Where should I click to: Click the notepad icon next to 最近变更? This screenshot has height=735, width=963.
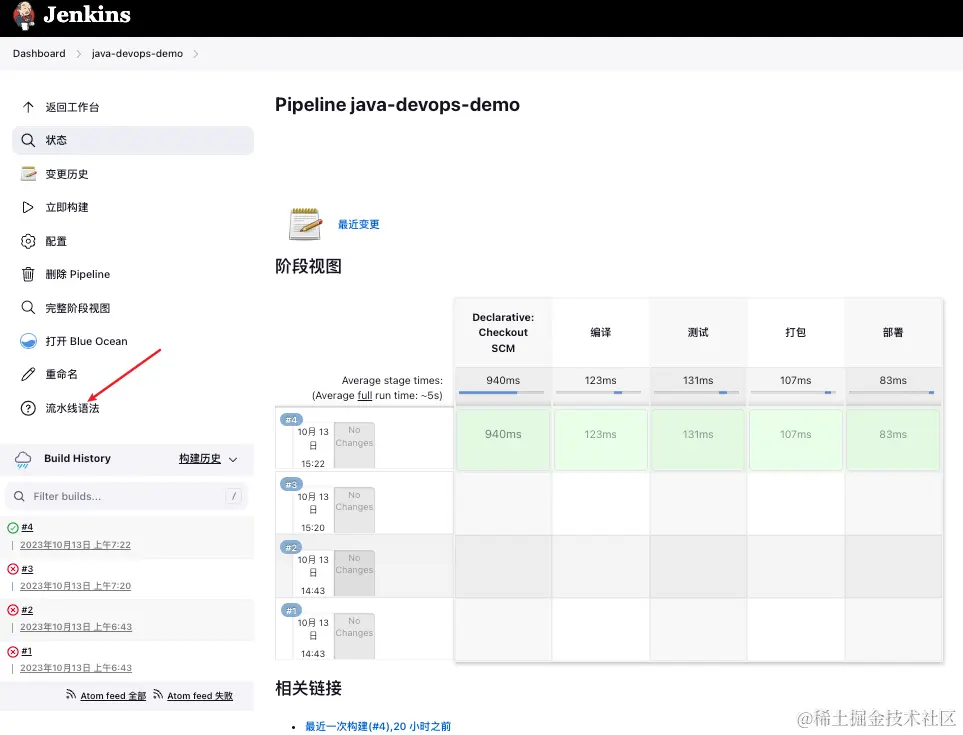click(305, 224)
